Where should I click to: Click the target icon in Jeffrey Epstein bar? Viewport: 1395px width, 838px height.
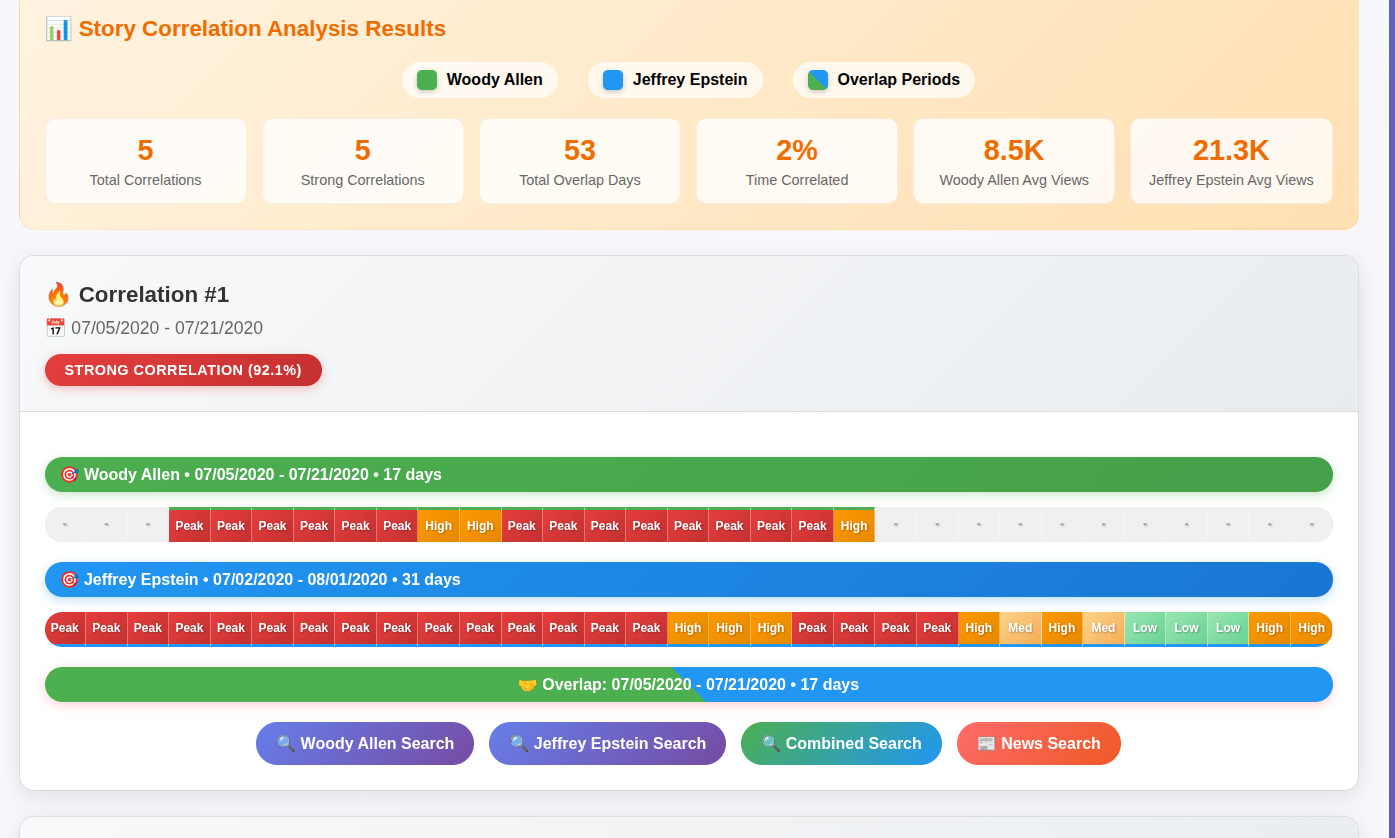click(69, 580)
